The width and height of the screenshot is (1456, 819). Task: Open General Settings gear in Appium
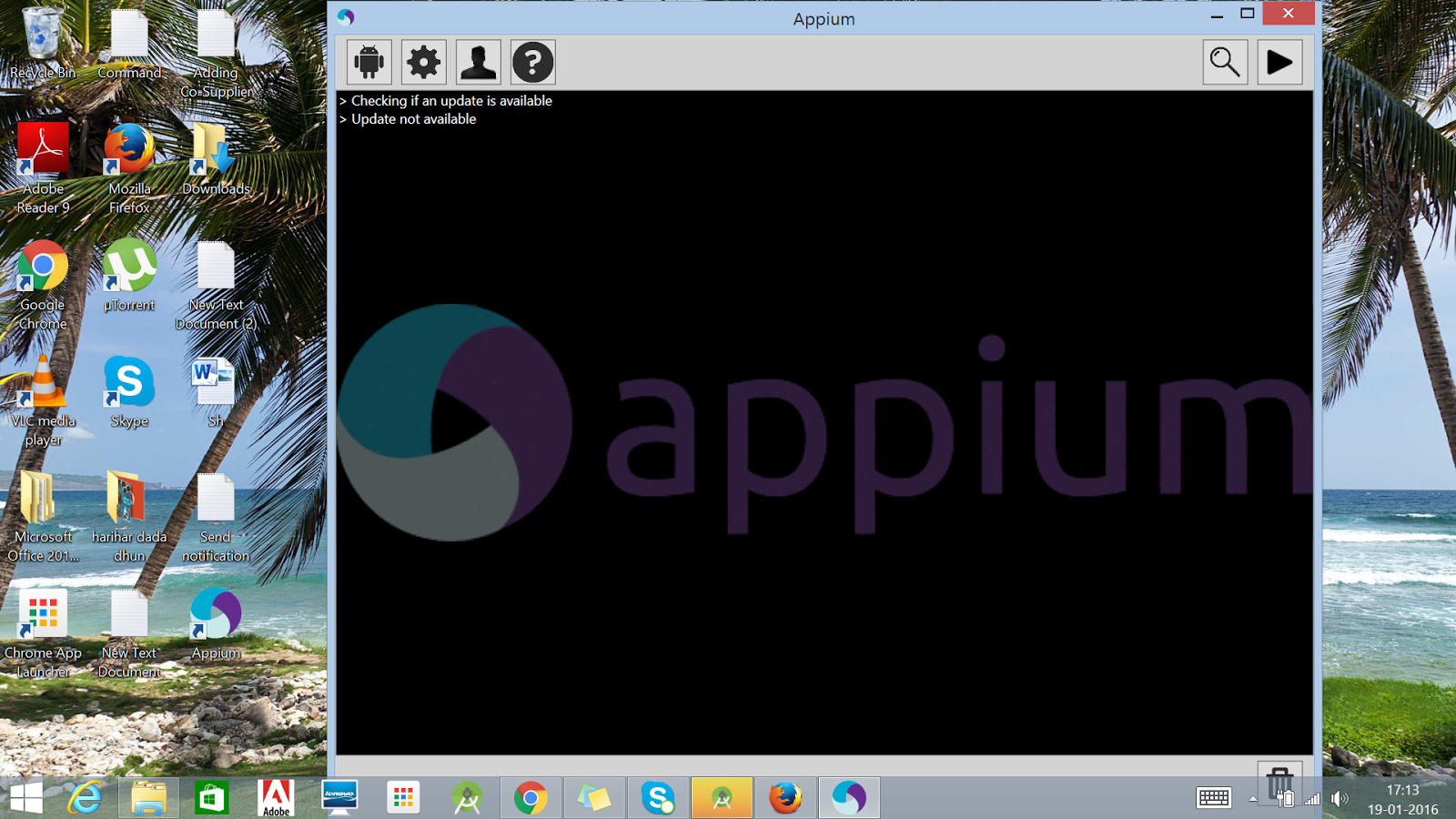pyautogui.click(x=424, y=62)
